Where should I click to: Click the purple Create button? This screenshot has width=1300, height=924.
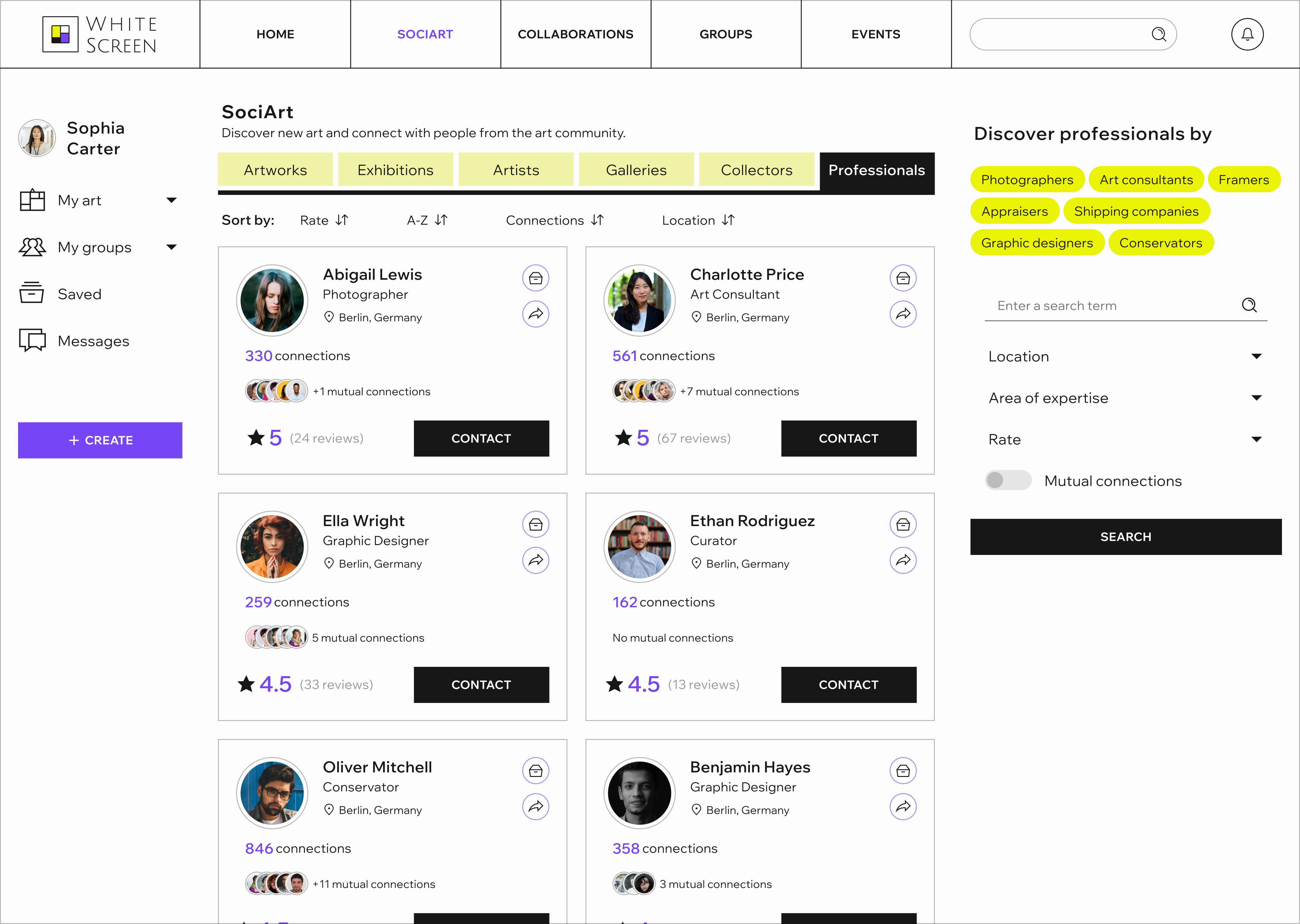click(100, 440)
